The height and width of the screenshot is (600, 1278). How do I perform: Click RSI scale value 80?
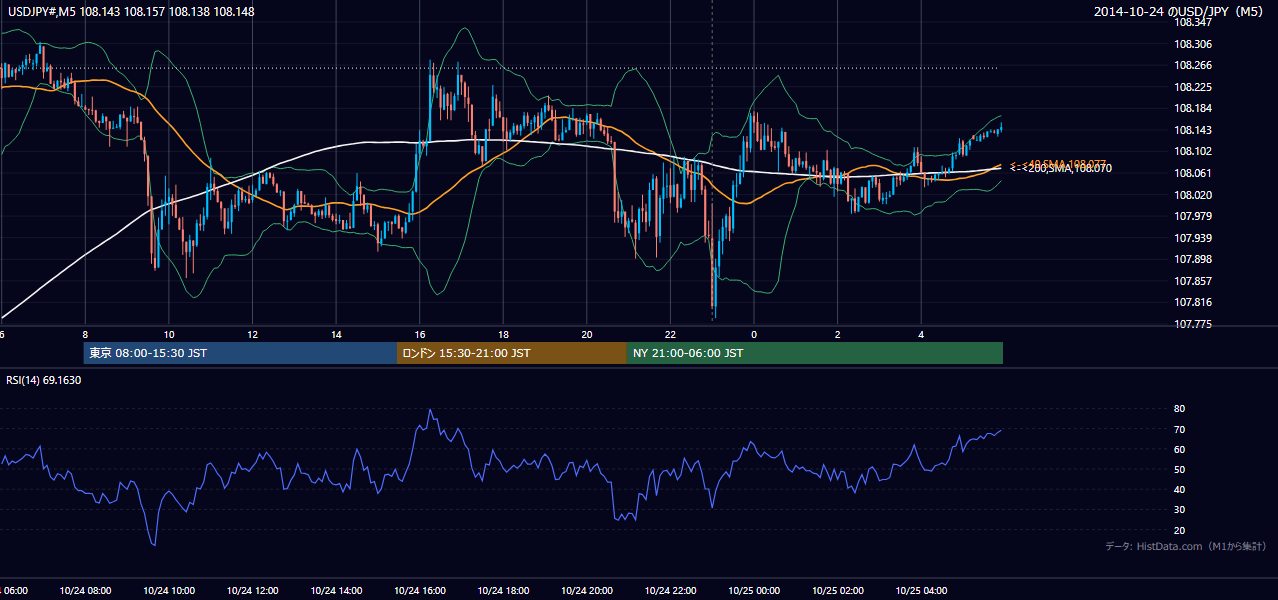point(1180,409)
